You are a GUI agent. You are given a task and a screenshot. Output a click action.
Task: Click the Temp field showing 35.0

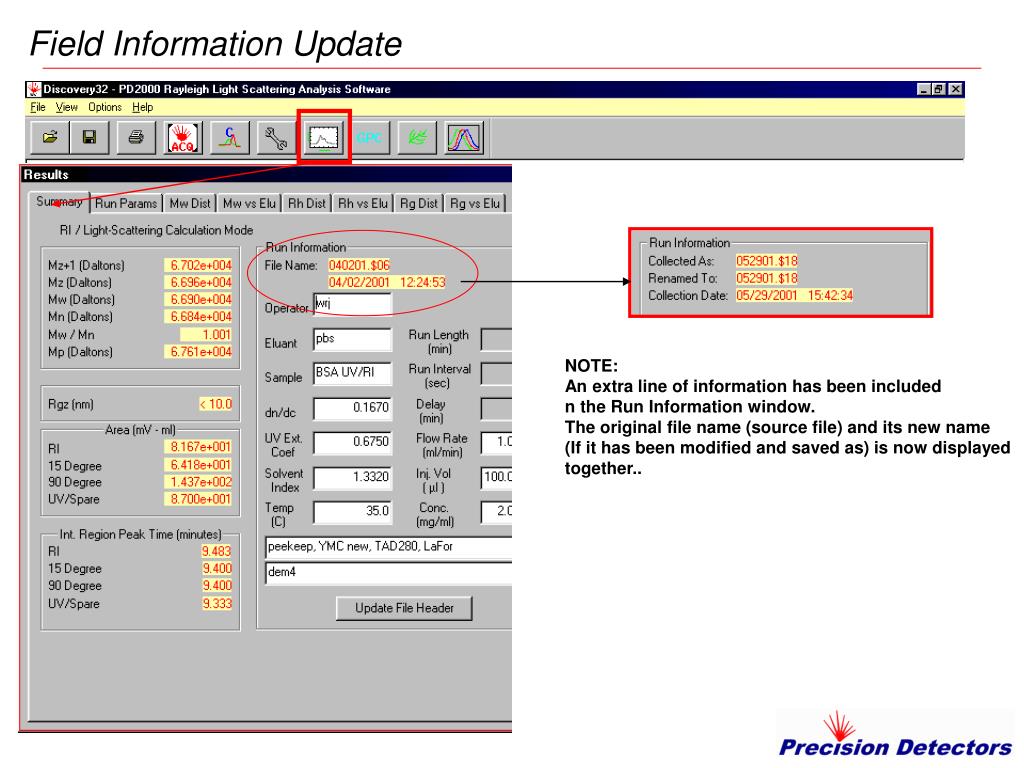coord(353,511)
